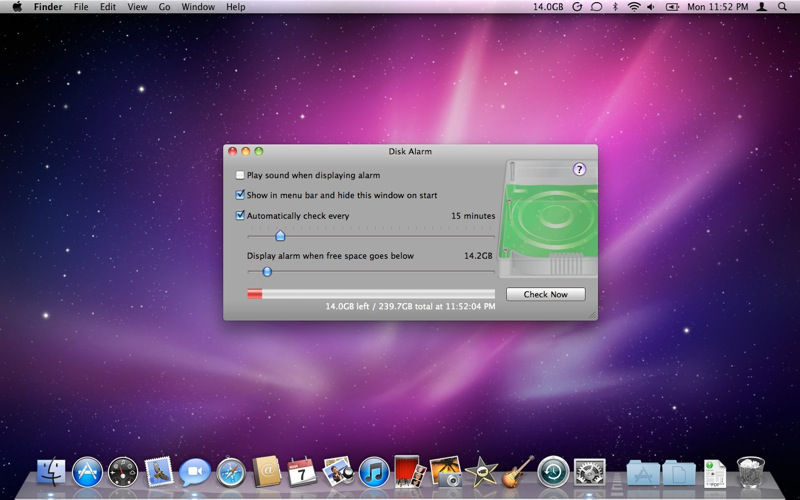Open Spotlight search magnifier icon
This screenshot has width=800, height=500.
click(x=782, y=7)
